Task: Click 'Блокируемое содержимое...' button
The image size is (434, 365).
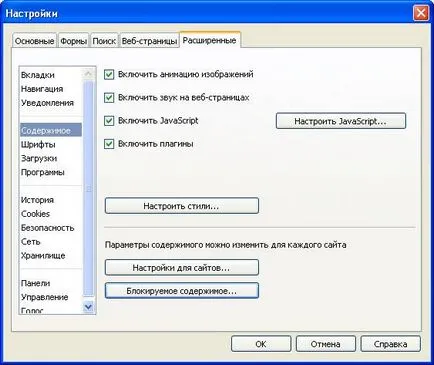Action: [x=182, y=291]
